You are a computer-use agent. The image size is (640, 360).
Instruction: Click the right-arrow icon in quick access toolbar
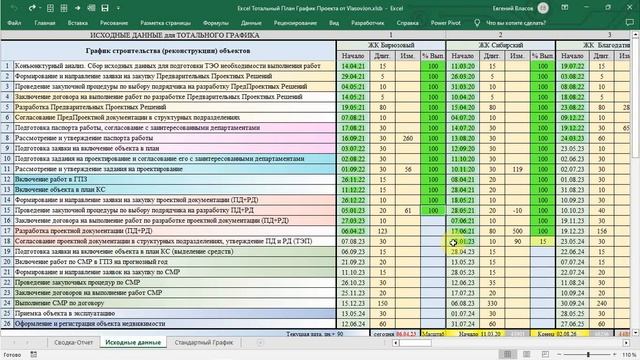click(x=77, y=8)
